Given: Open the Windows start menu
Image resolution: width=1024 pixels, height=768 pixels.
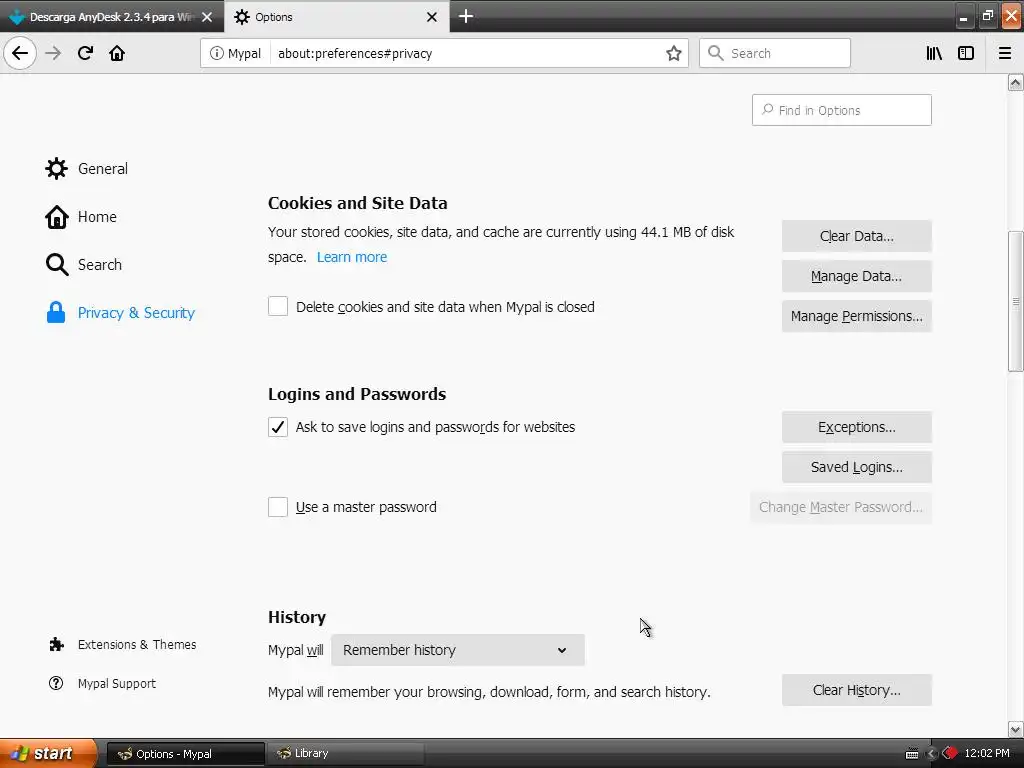Looking at the screenshot, I should pos(48,754).
